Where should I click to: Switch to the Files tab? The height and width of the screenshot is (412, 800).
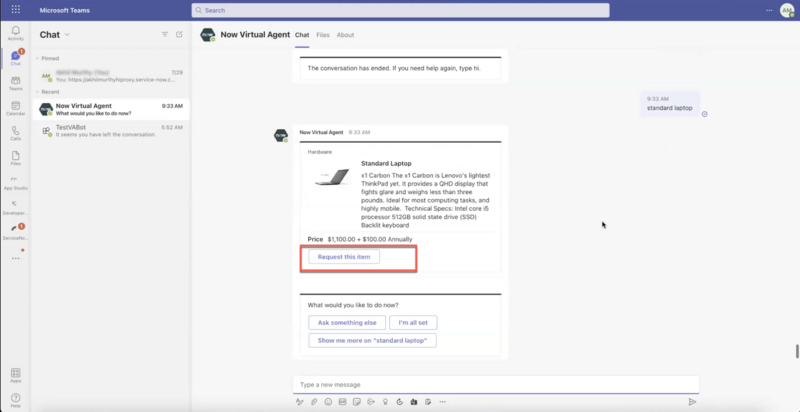coord(322,35)
